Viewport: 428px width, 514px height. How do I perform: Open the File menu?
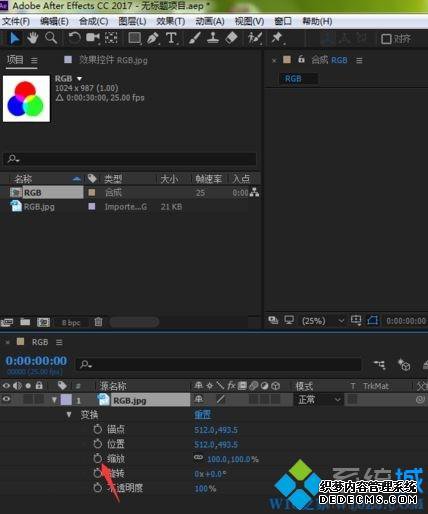tap(16, 21)
